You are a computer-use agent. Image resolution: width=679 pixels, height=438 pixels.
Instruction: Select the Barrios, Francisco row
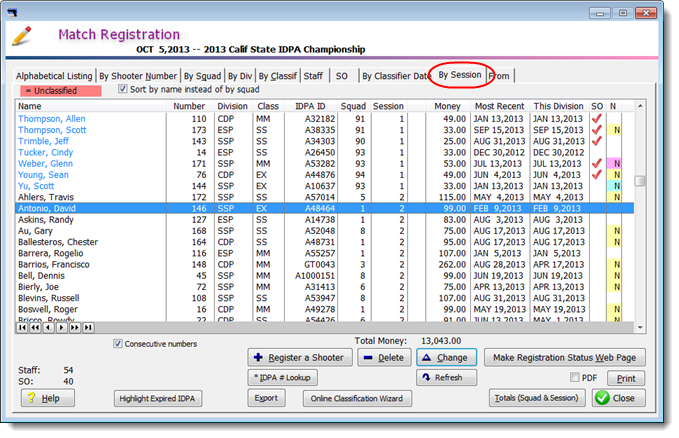click(x=325, y=264)
